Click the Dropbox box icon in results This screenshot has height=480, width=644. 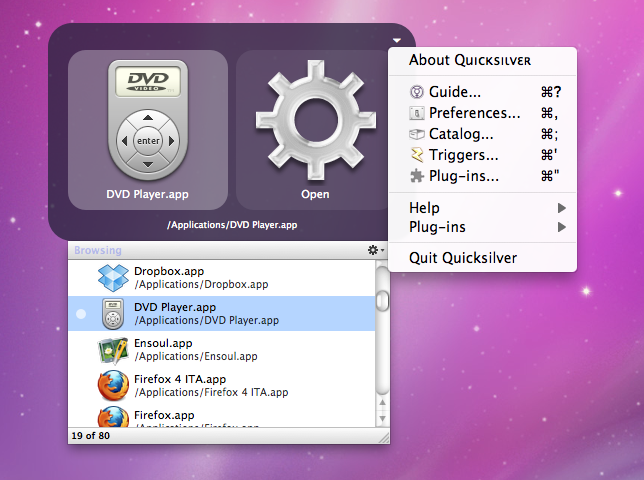point(112,277)
